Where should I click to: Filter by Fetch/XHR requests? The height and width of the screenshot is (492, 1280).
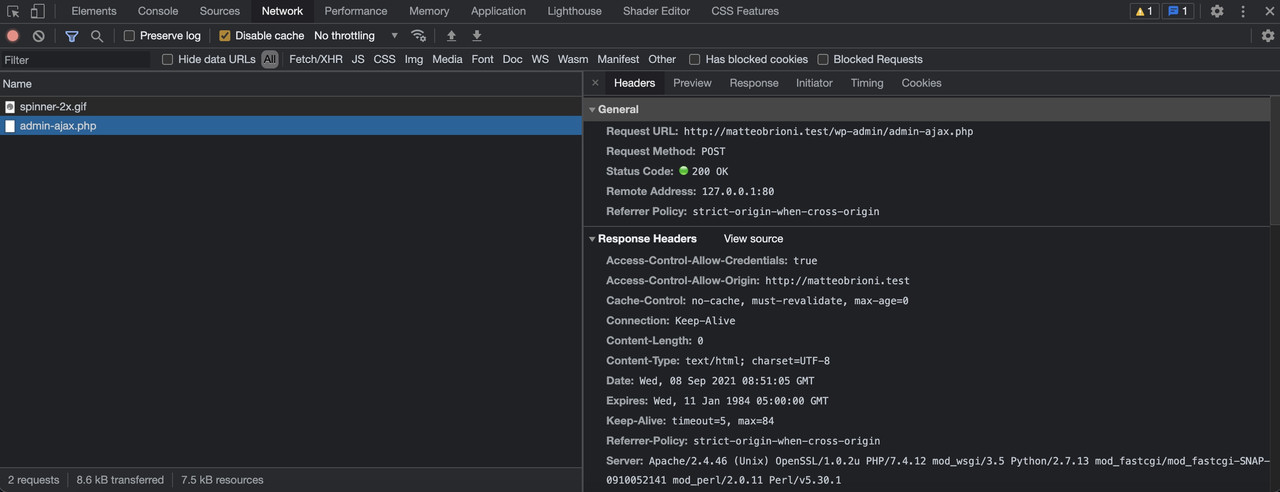pos(316,59)
